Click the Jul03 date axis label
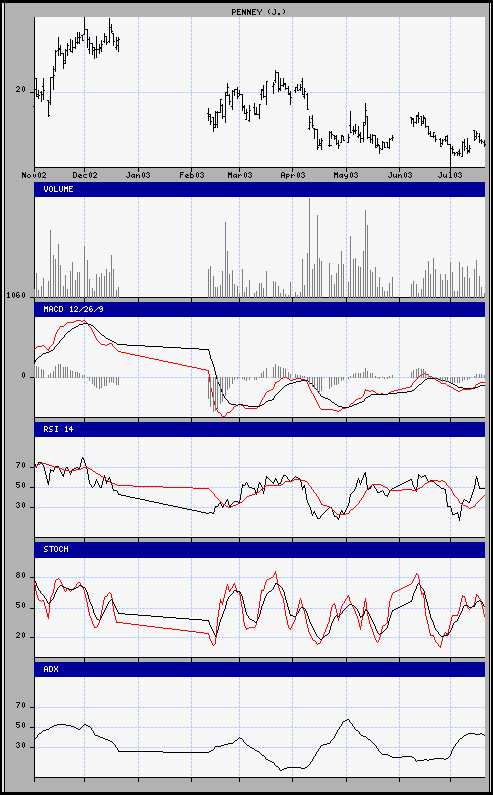Screen dimensions: 493x795 [450, 175]
